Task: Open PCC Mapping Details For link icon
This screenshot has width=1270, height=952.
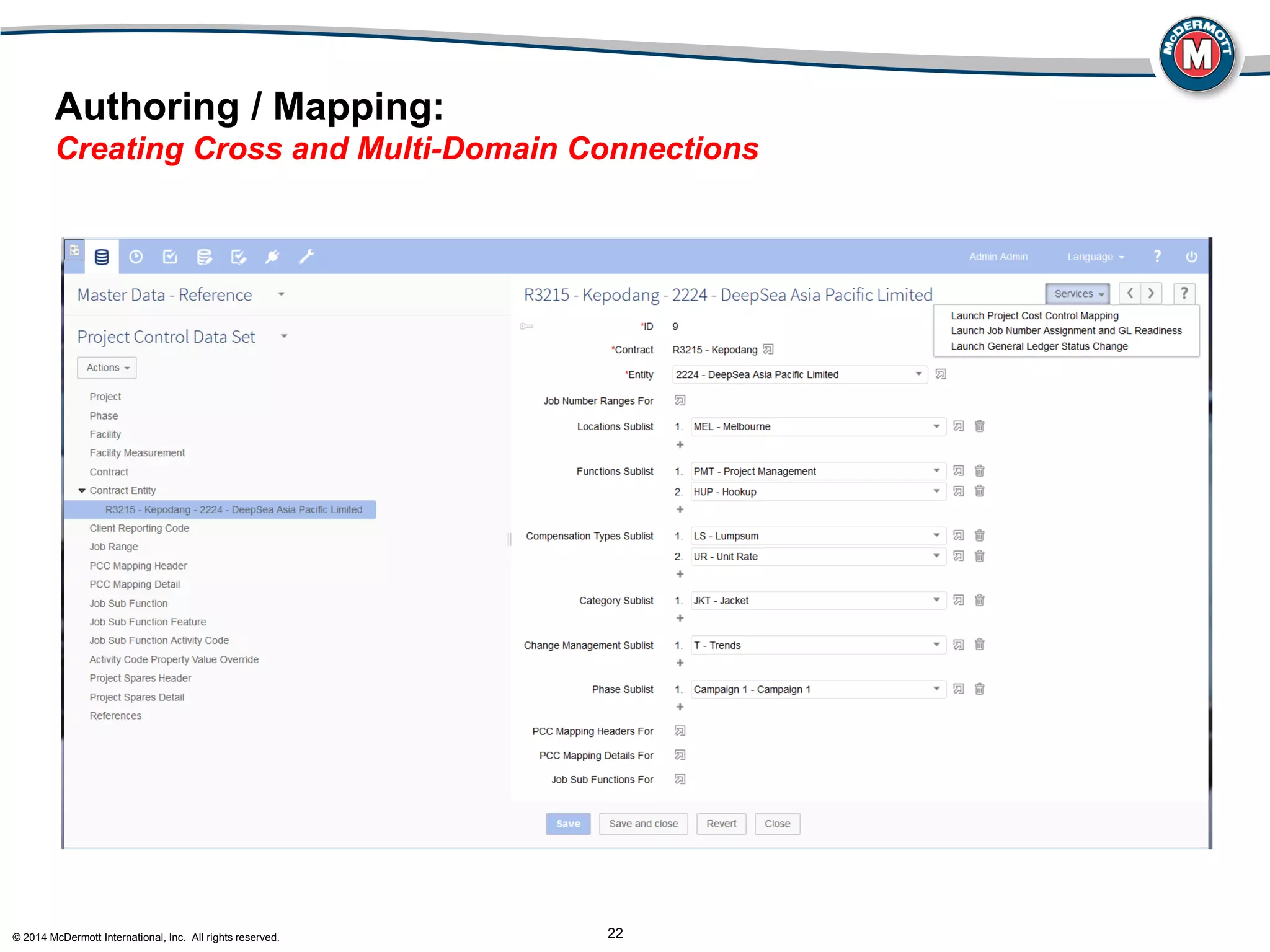Action: [680, 756]
